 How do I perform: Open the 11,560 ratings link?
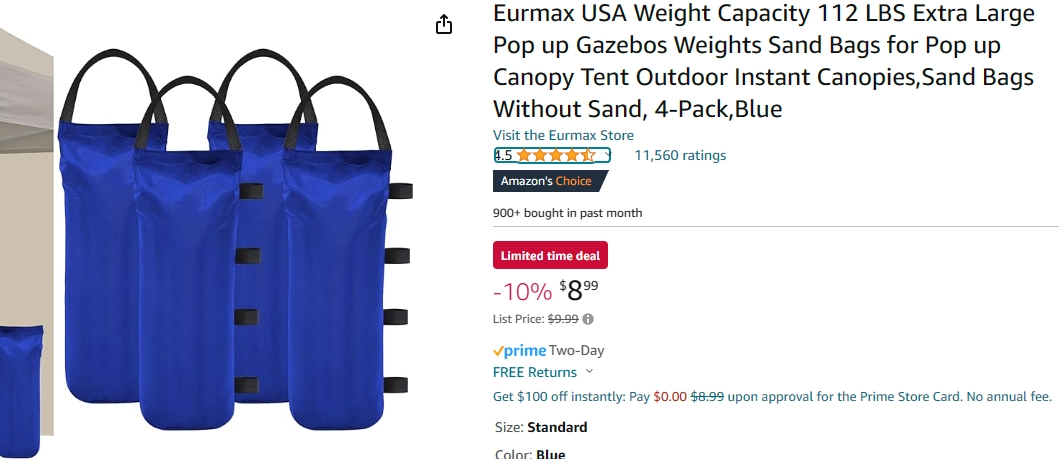(680, 155)
